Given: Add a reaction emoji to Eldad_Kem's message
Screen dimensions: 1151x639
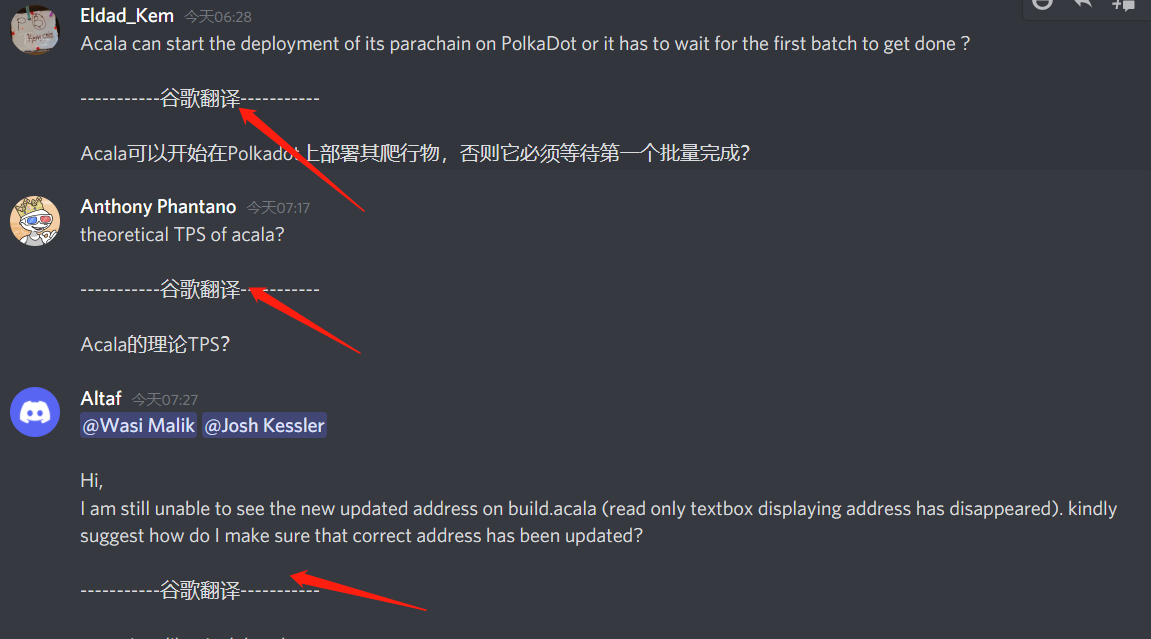Looking at the screenshot, I should point(1042,4).
